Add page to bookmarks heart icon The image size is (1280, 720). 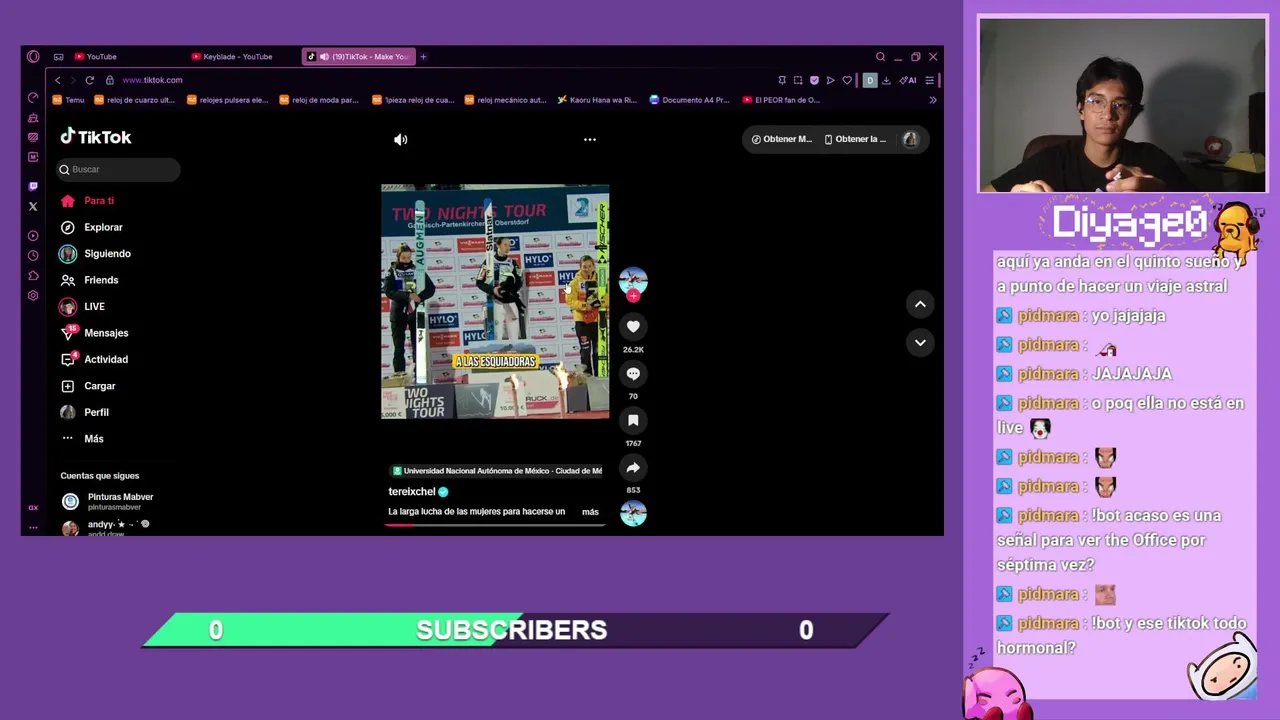pyautogui.click(x=847, y=80)
